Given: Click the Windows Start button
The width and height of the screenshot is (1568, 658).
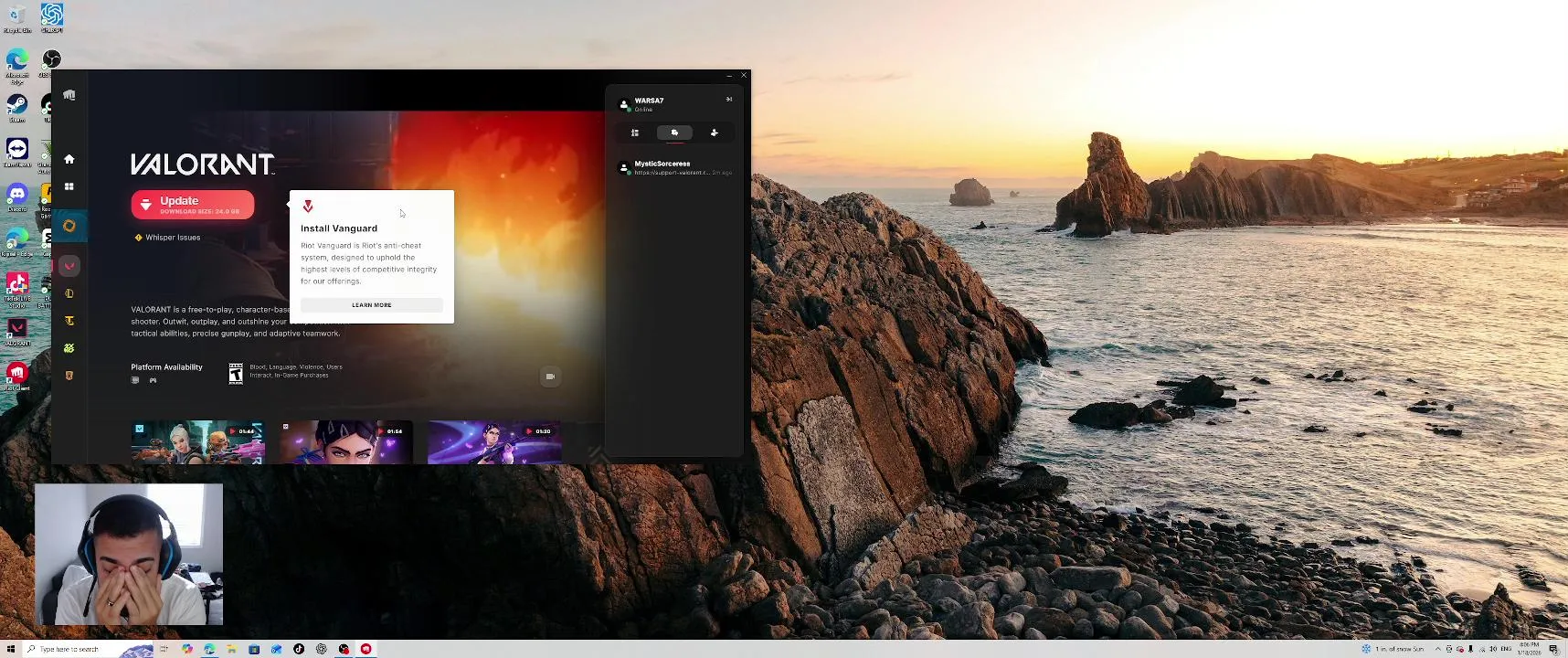Looking at the screenshot, I should [11, 649].
